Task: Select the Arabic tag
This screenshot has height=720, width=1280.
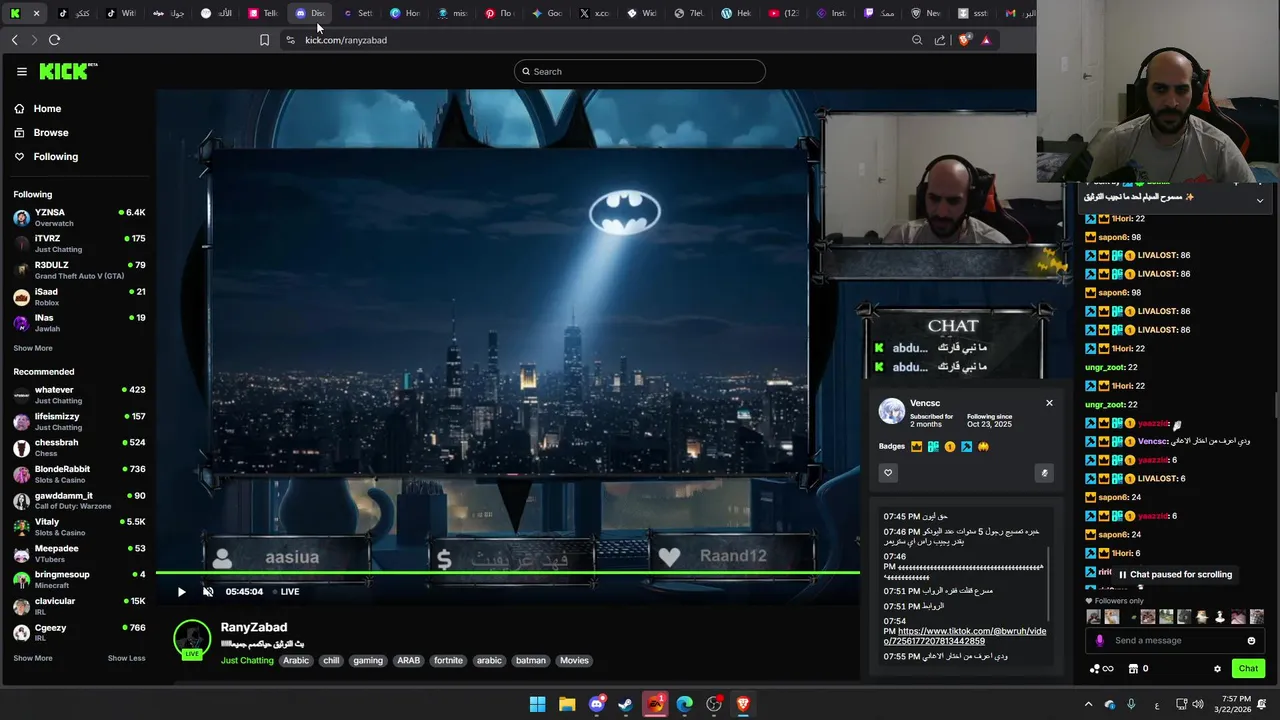Action: 296,660
